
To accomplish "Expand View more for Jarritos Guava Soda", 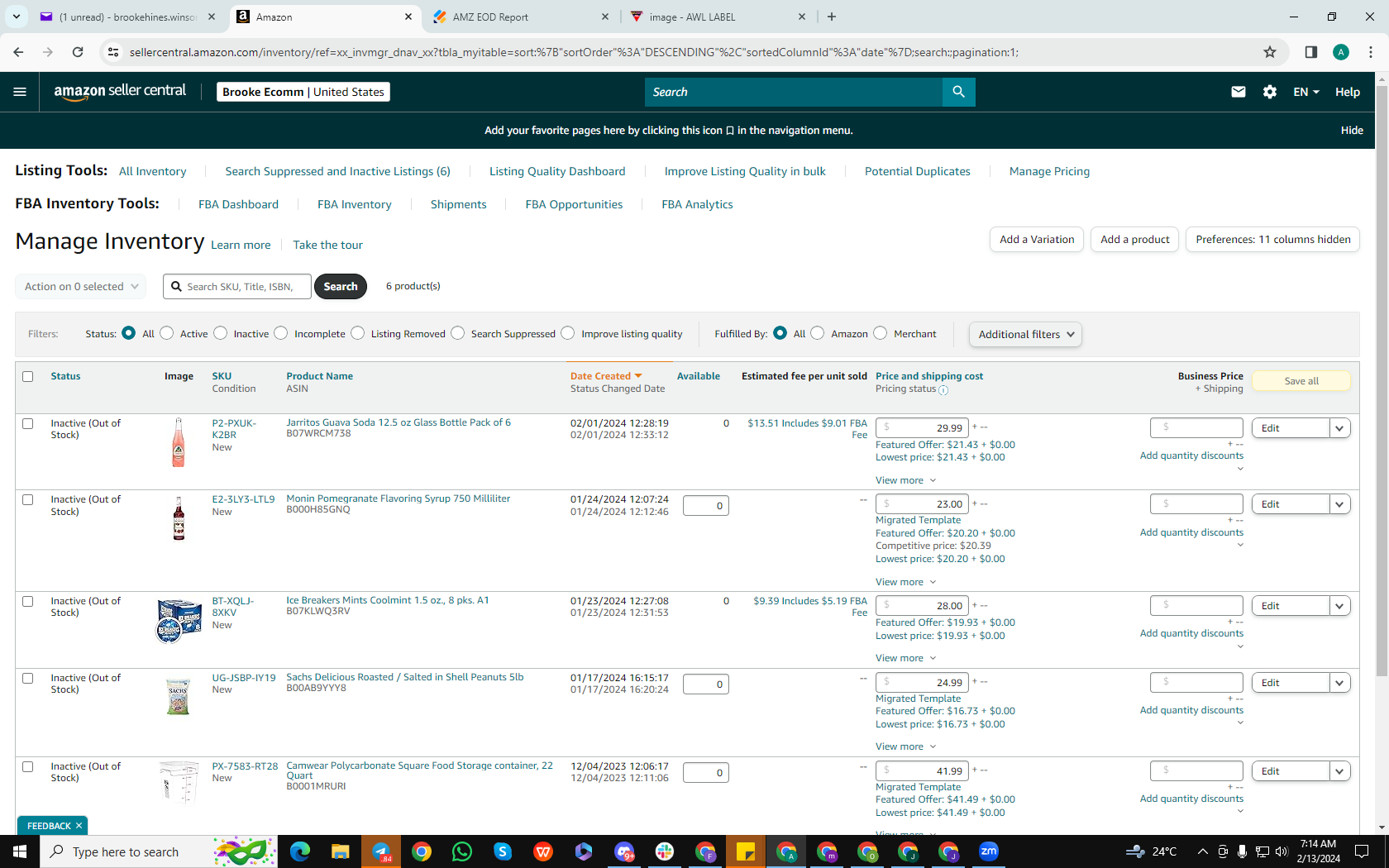I will pos(906,480).
